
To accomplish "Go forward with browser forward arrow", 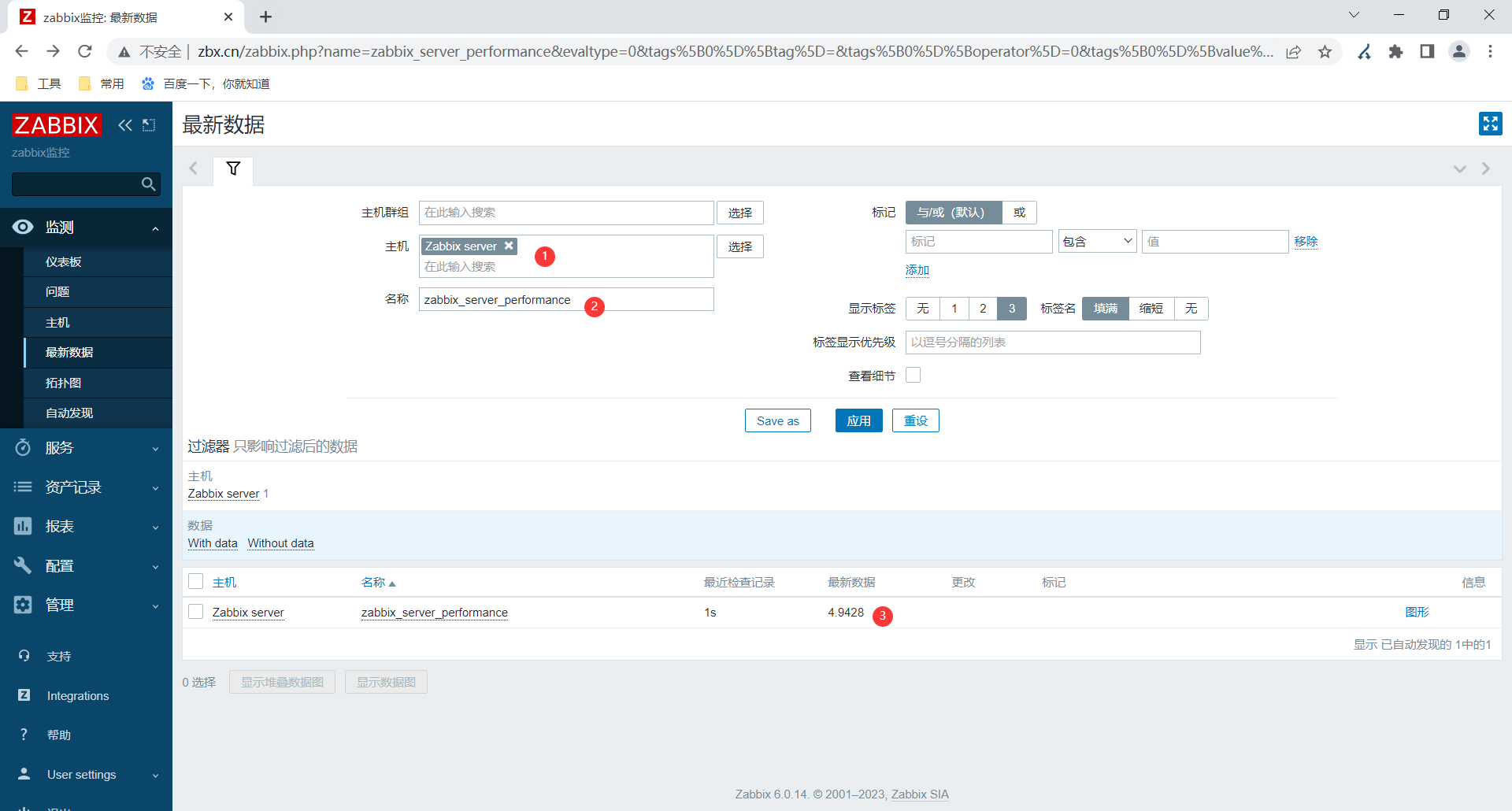I will pyautogui.click(x=53, y=51).
